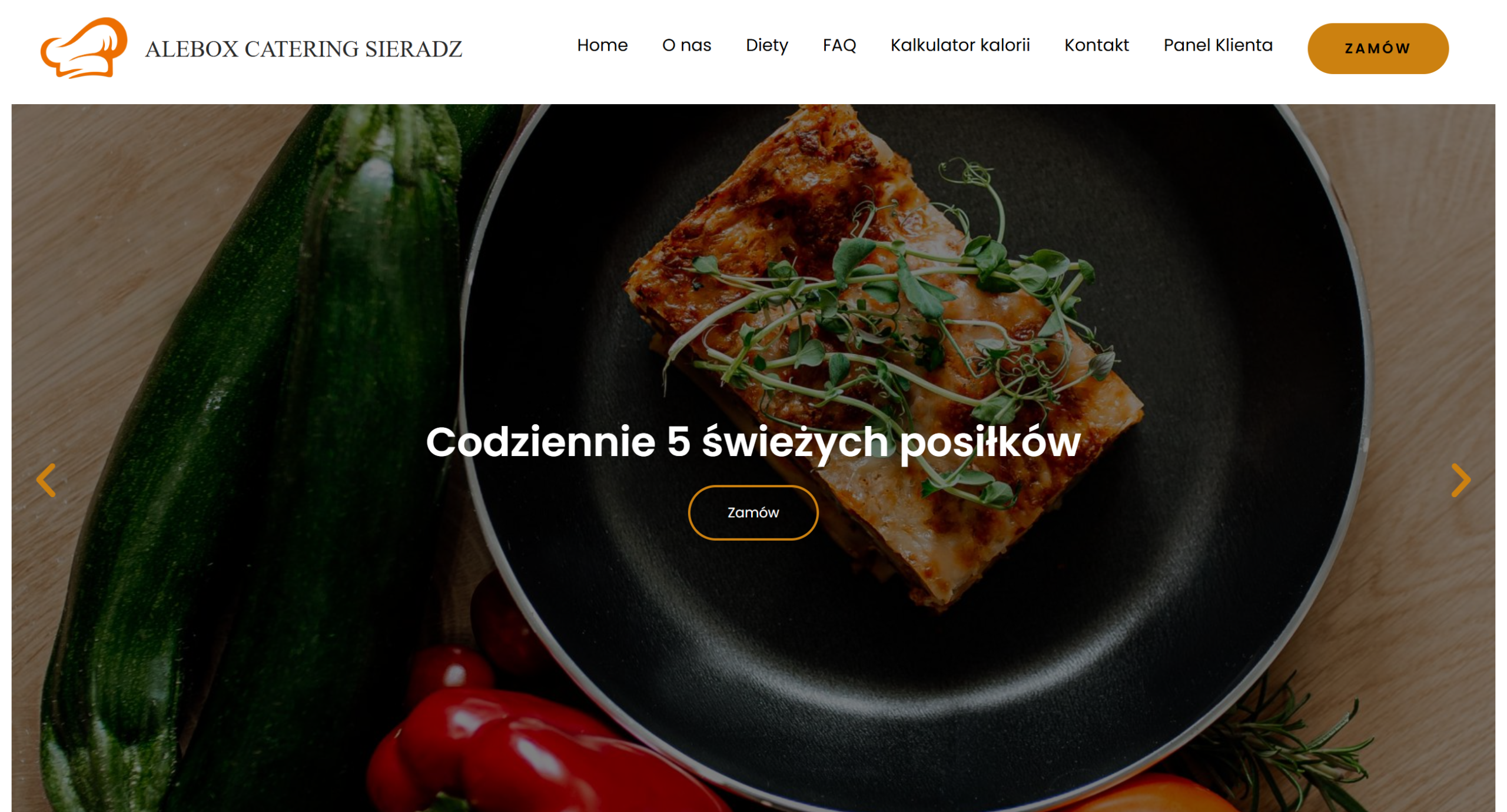The image size is (1507, 812).
Task: Open the Home menu item
Action: (x=602, y=45)
